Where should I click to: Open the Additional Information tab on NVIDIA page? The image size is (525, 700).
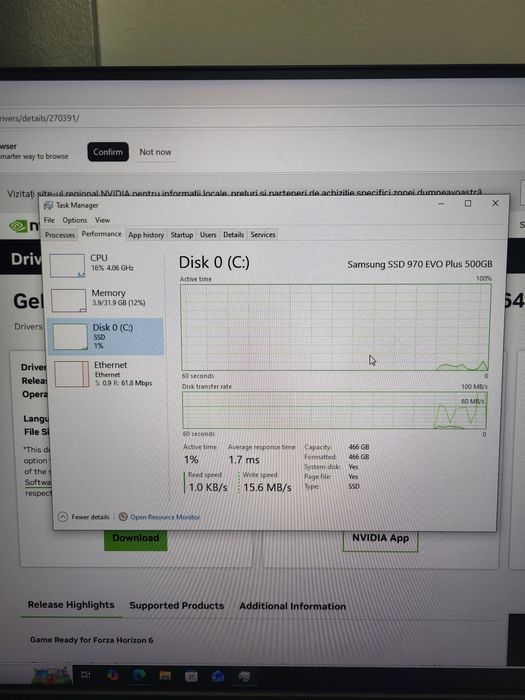coord(292,606)
